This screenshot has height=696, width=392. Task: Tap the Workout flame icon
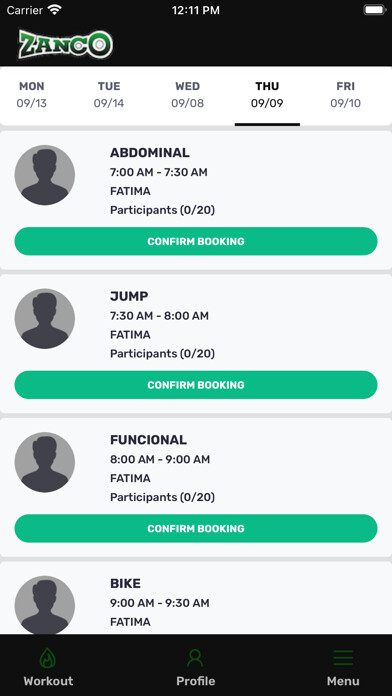pos(48,658)
